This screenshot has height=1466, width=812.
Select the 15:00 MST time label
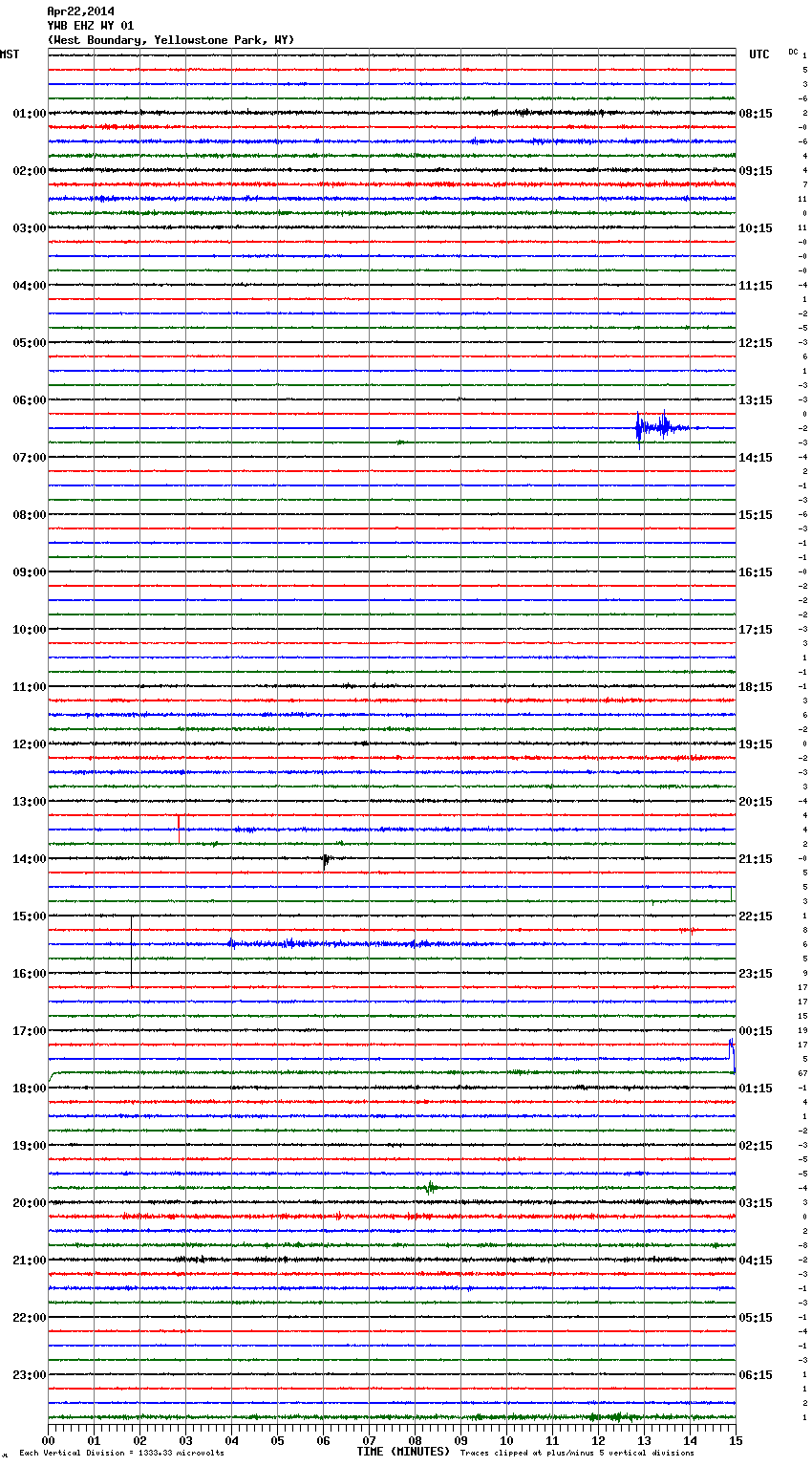[x=29, y=916]
